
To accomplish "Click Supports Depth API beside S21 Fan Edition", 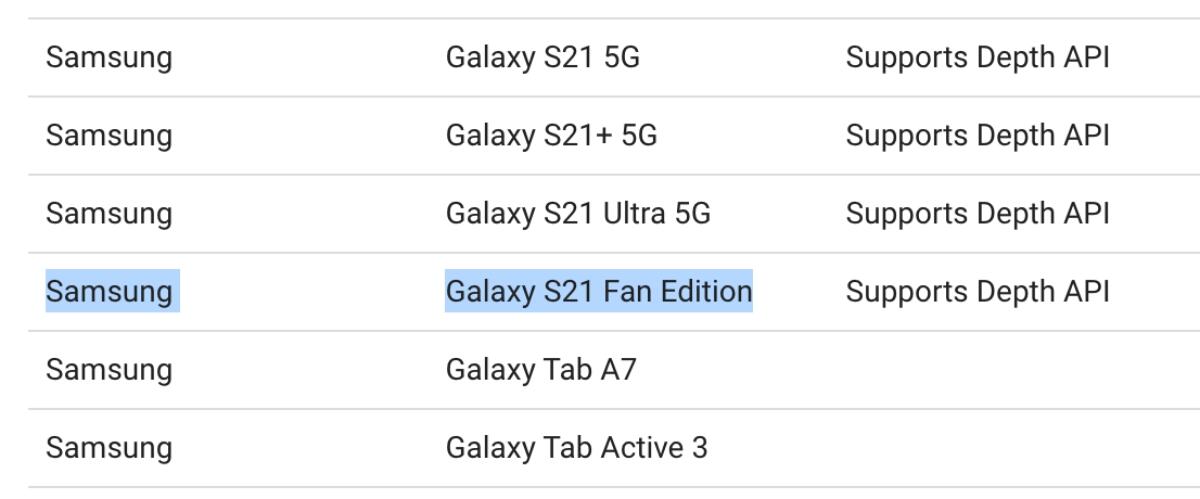I will [977, 292].
